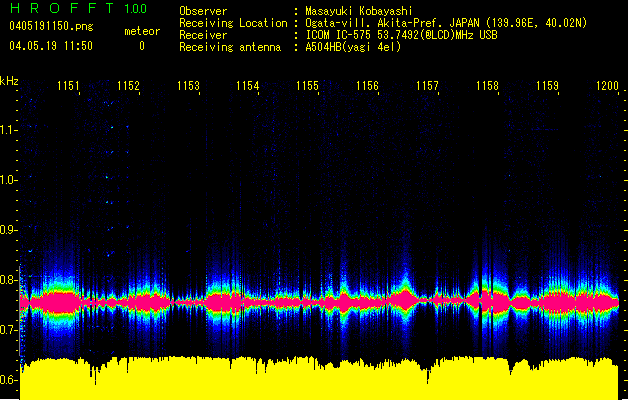Click the meteor count label
The width and height of the screenshot is (629, 400).
pos(142,31)
